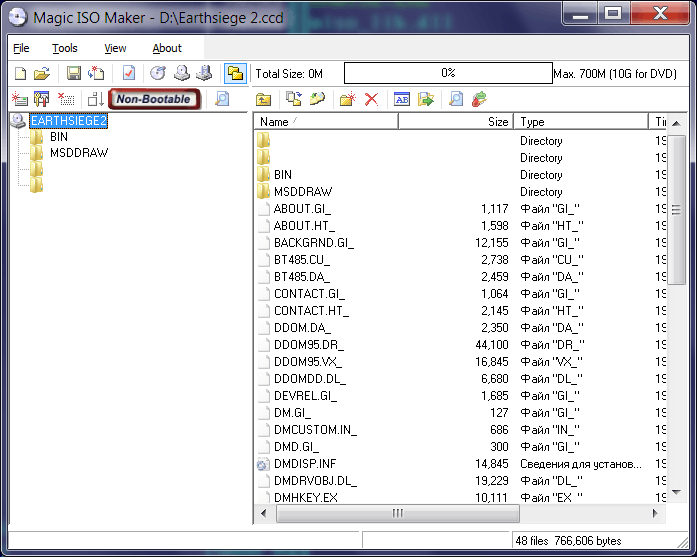Viewport: 697px width, 557px height.
Task: Open the File menu
Action: pos(21,48)
